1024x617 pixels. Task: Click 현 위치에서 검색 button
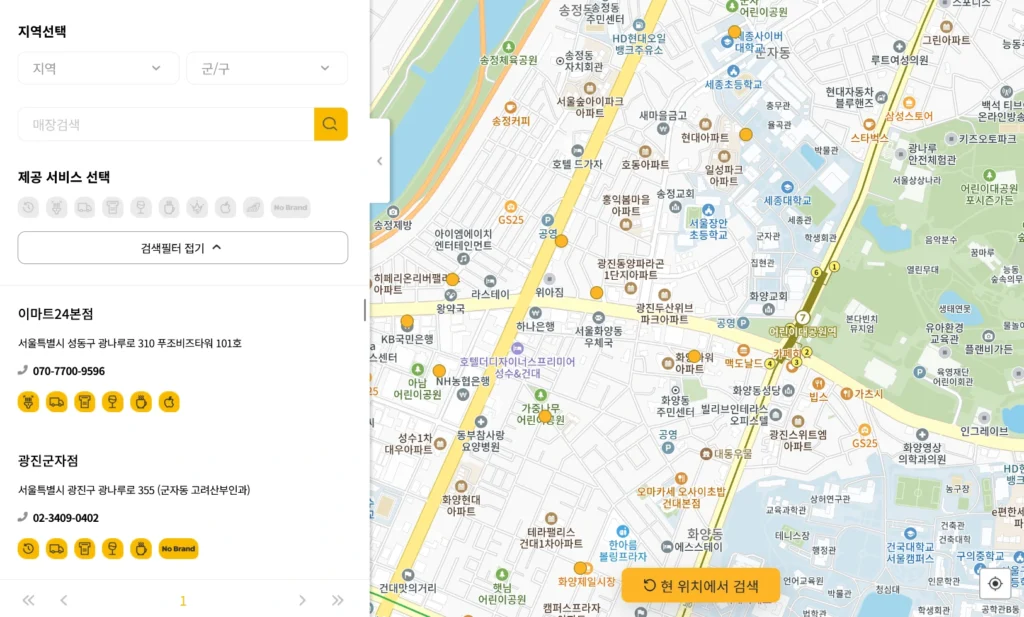[700, 586]
